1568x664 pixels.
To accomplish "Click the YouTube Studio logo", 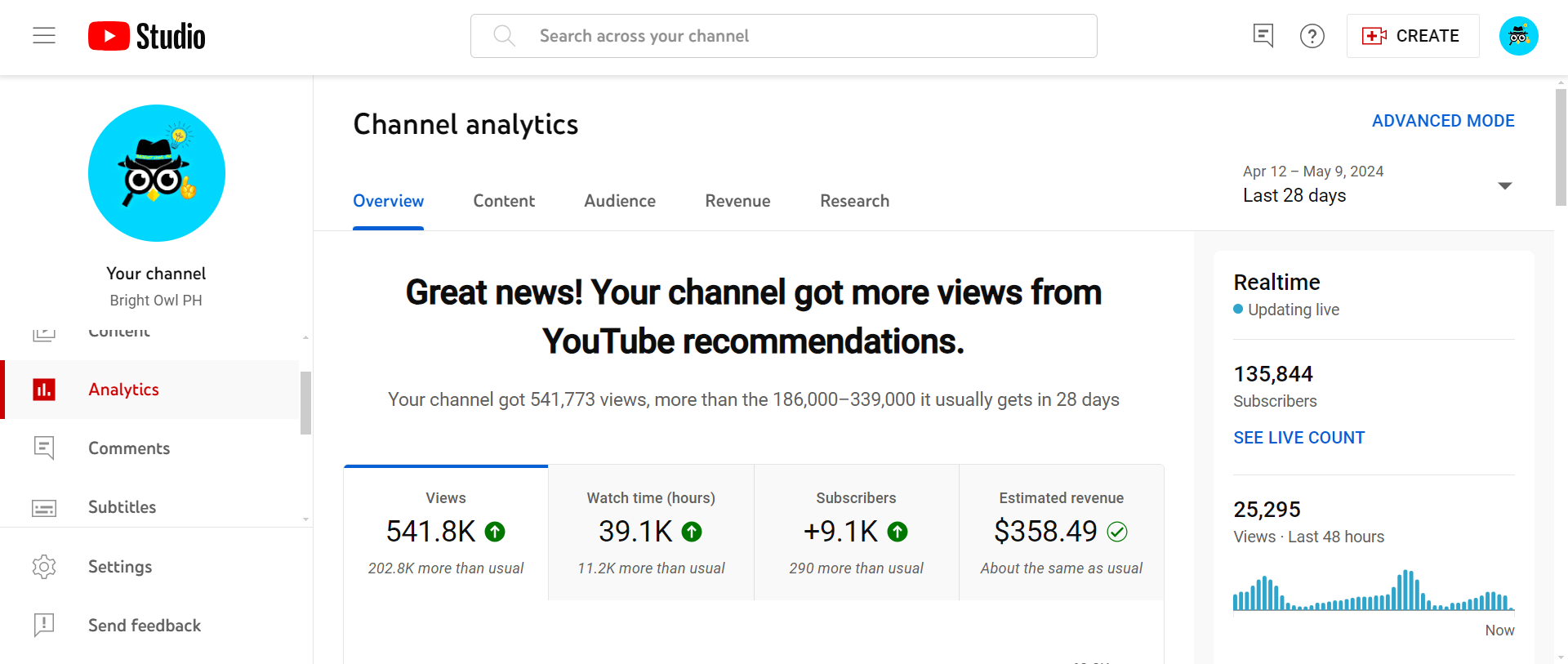I will point(147,36).
